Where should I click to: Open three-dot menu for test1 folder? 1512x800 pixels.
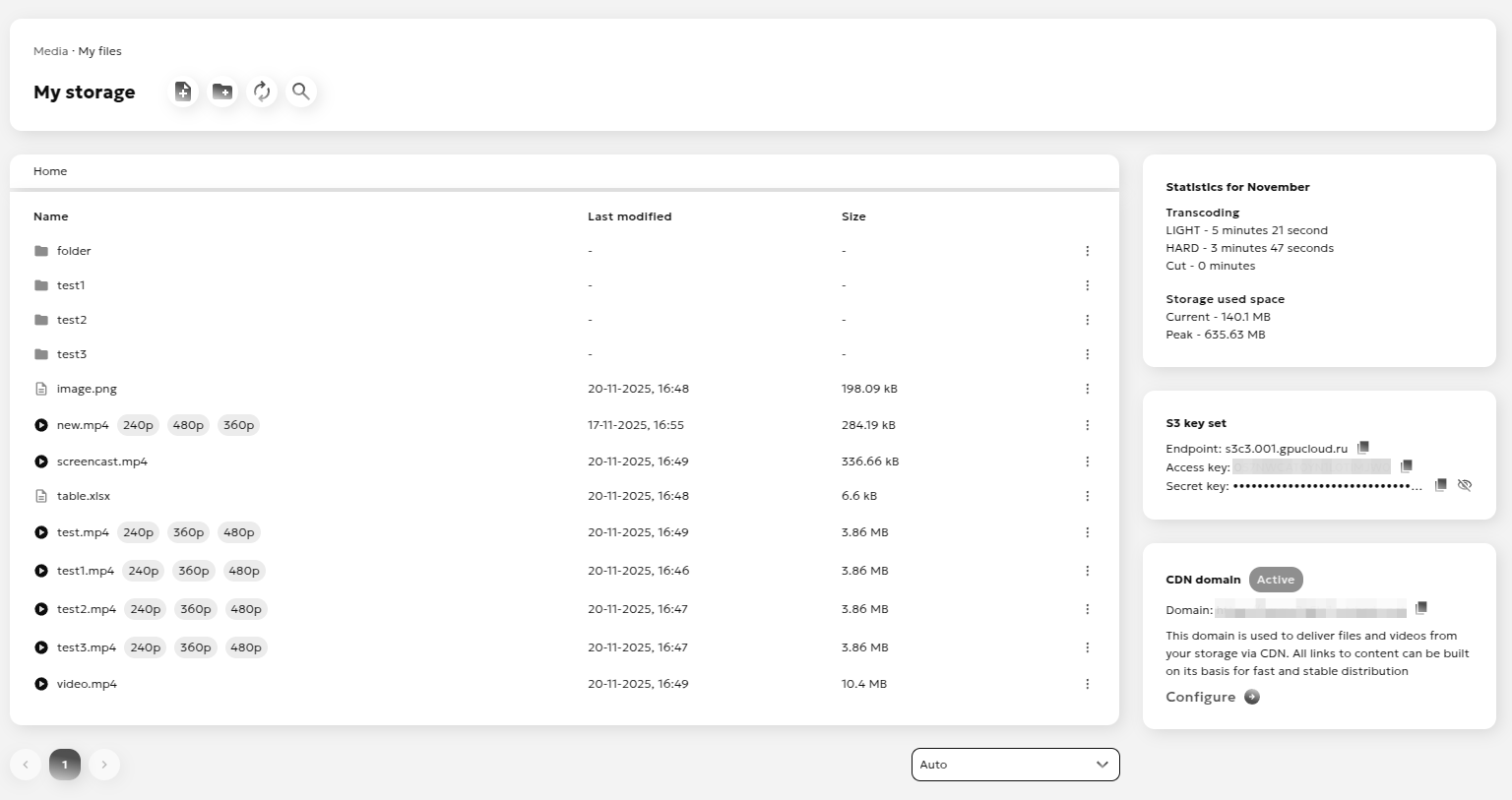[x=1087, y=285]
